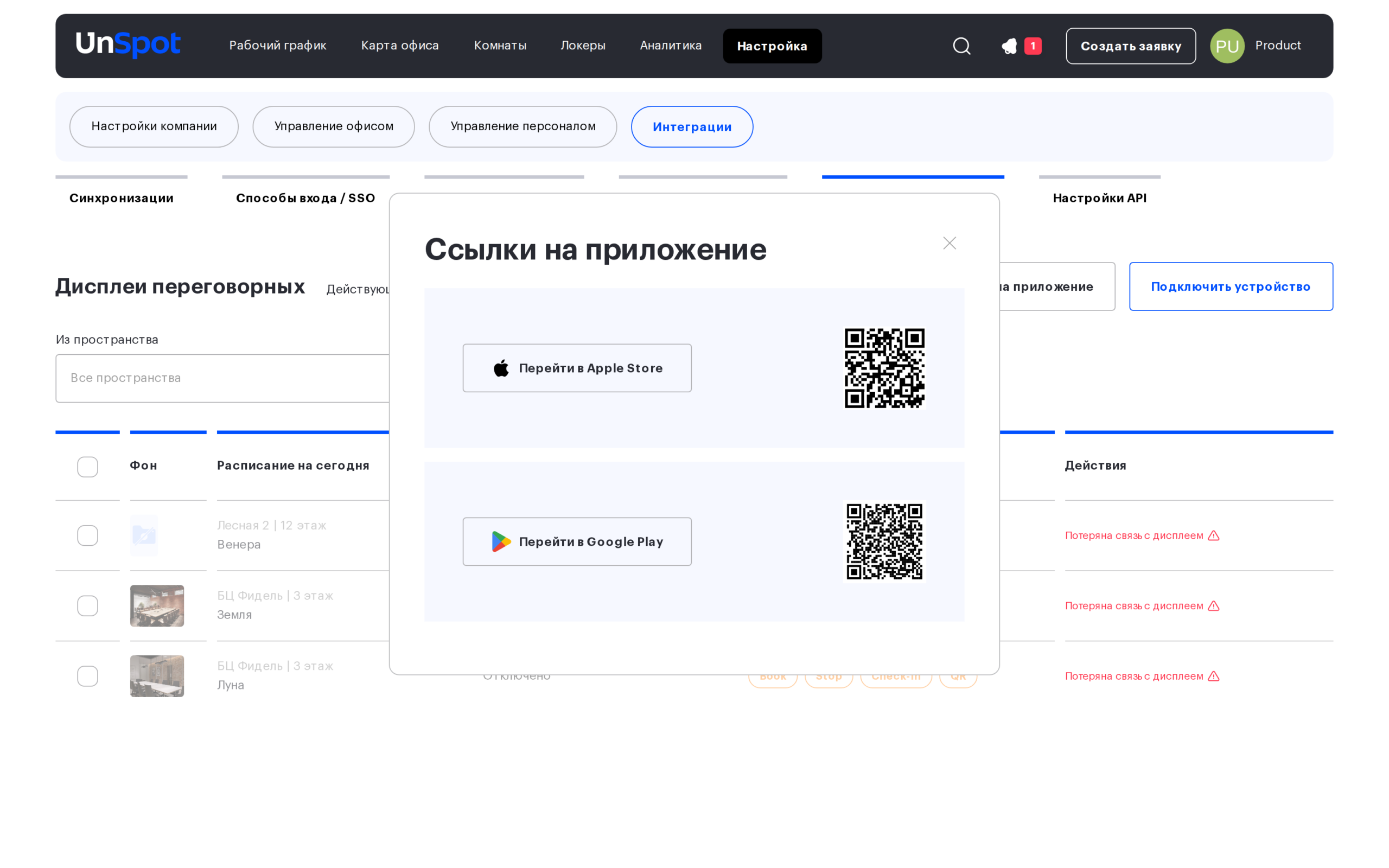Click Перейти в Apple Store button

(x=577, y=368)
